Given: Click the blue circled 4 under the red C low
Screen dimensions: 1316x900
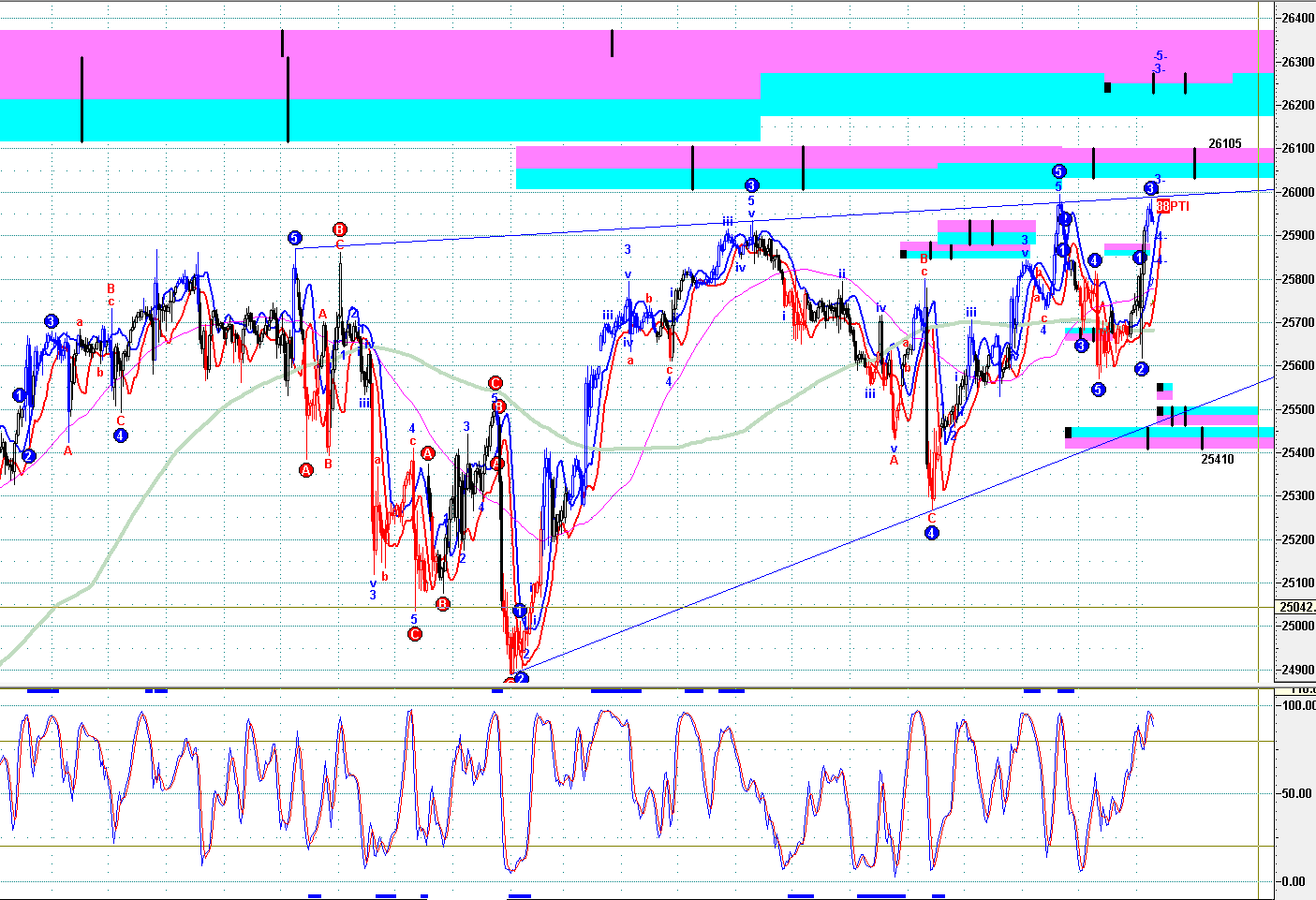Looking at the screenshot, I should [x=932, y=533].
